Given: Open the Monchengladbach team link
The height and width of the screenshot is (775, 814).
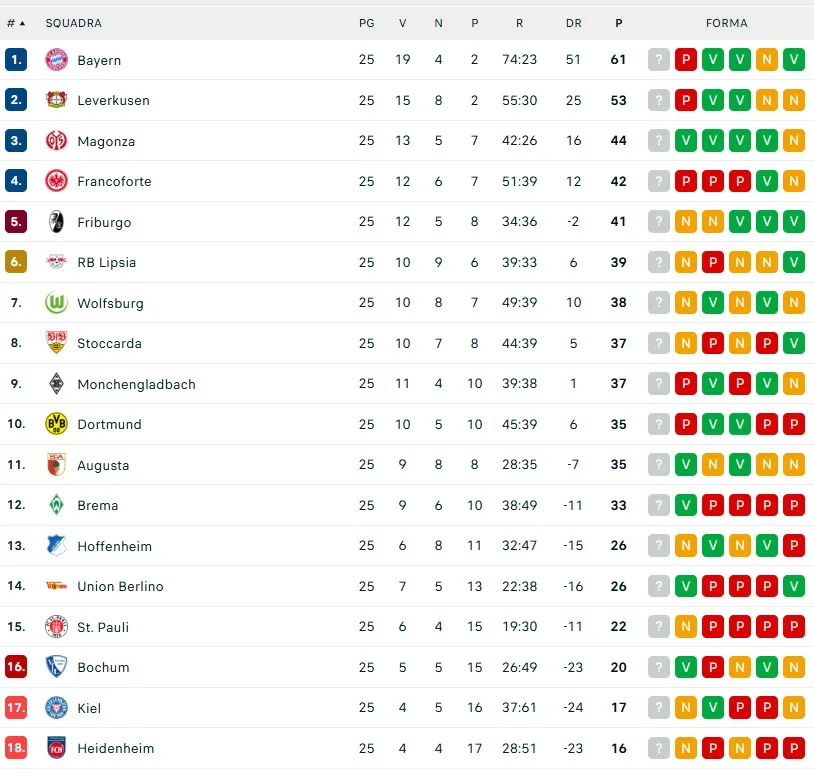Looking at the screenshot, I should click(136, 384).
